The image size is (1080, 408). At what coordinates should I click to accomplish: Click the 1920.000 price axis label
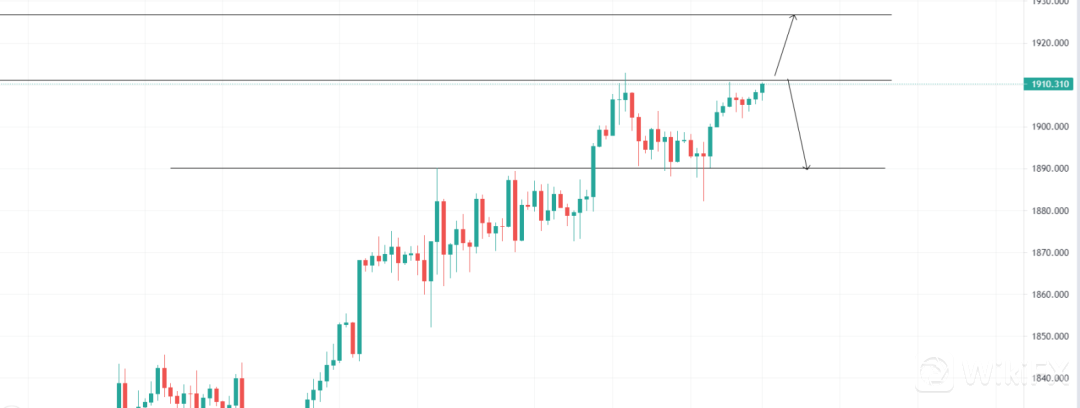pyautogui.click(x=1054, y=43)
